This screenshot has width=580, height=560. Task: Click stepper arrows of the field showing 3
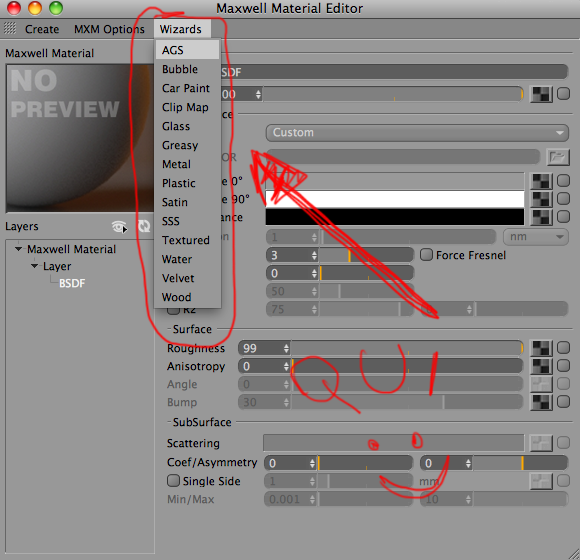click(x=314, y=255)
